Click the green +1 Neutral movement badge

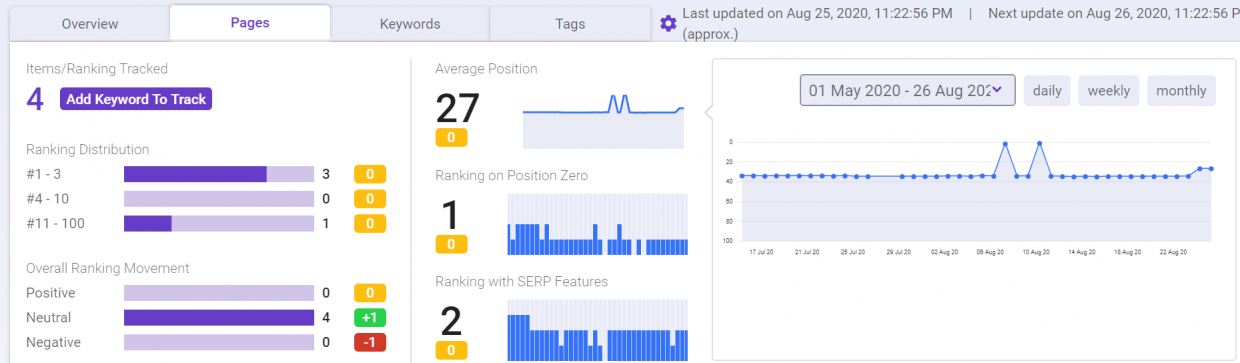point(370,318)
